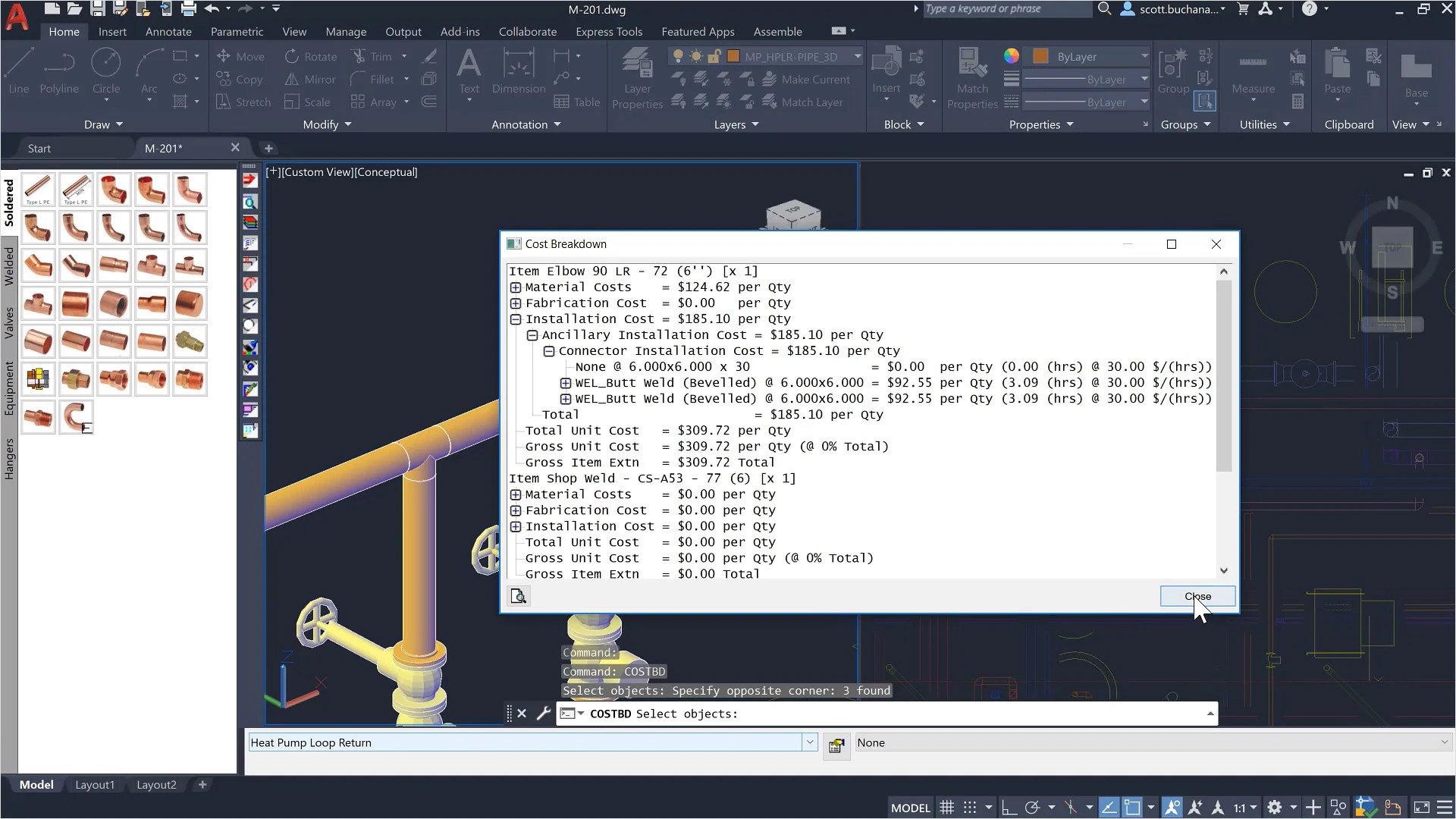Click the print preview icon in Cost Breakdown dialog
Screen dimensions: 1456x819
pos(519,596)
